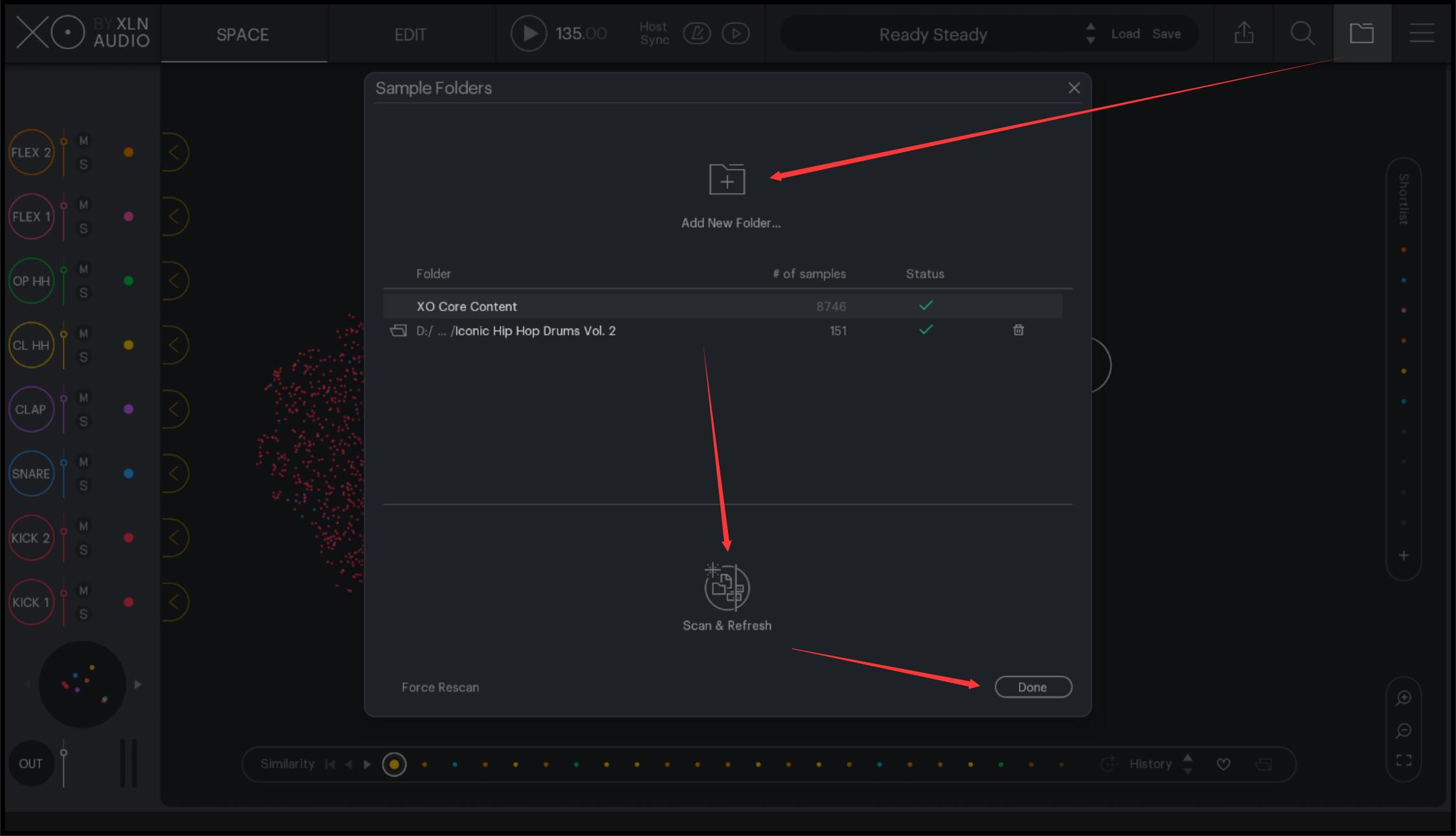Open the search magnifier in top bar
Screen dimensions: 1456x836
pos(1302,33)
